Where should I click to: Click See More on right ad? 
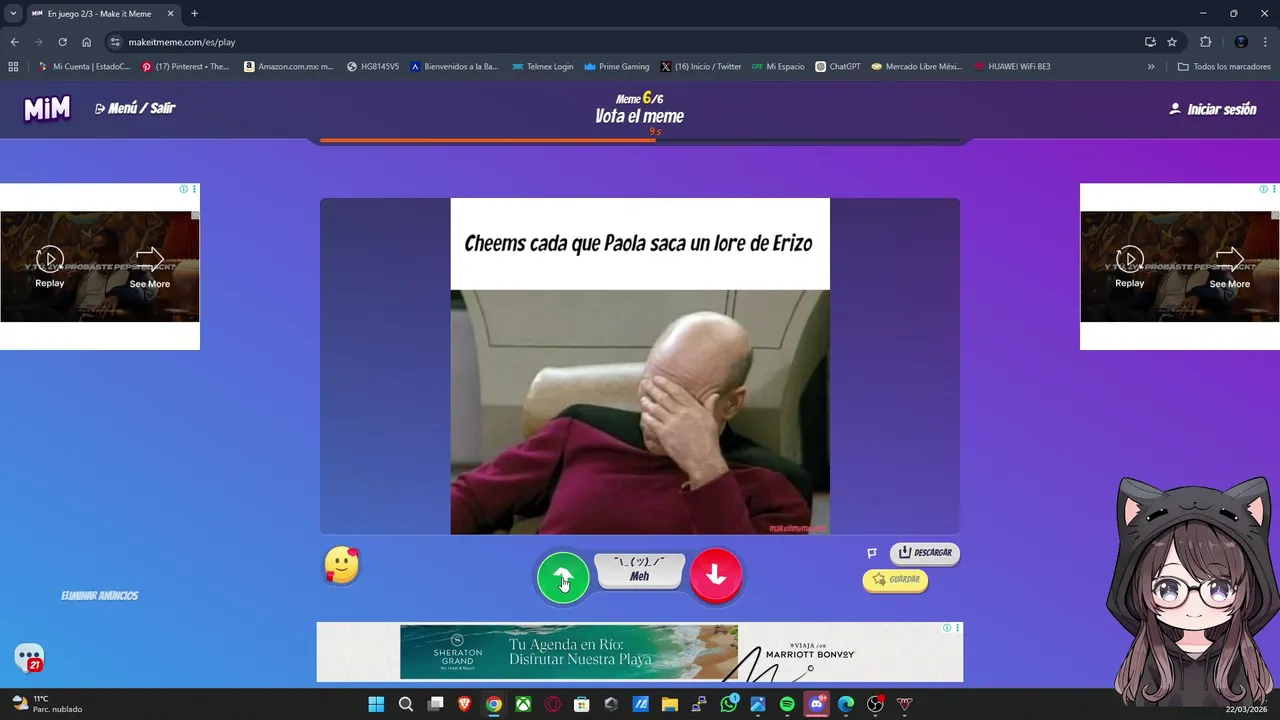pos(1229,268)
